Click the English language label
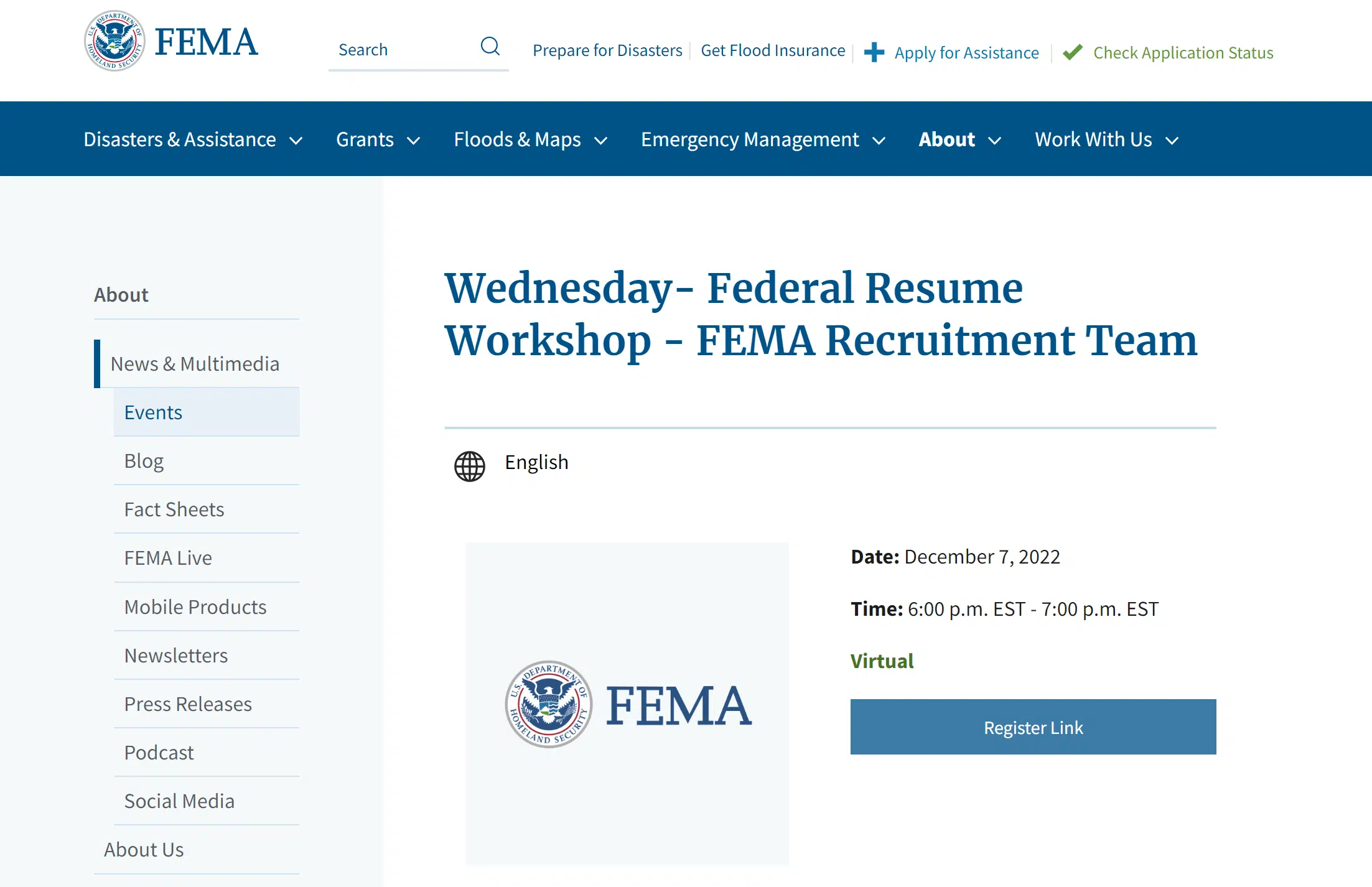This screenshot has width=1372, height=887. pyautogui.click(x=536, y=462)
